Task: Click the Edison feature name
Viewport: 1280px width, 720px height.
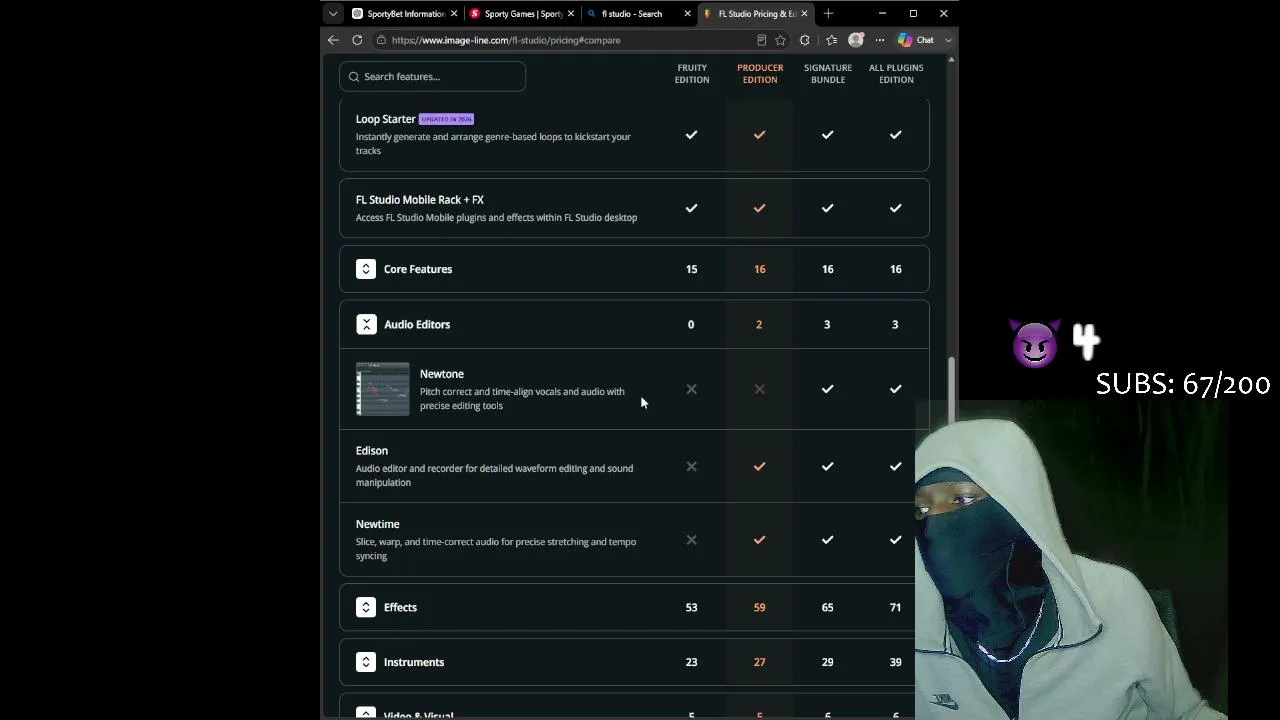Action: click(x=372, y=451)
